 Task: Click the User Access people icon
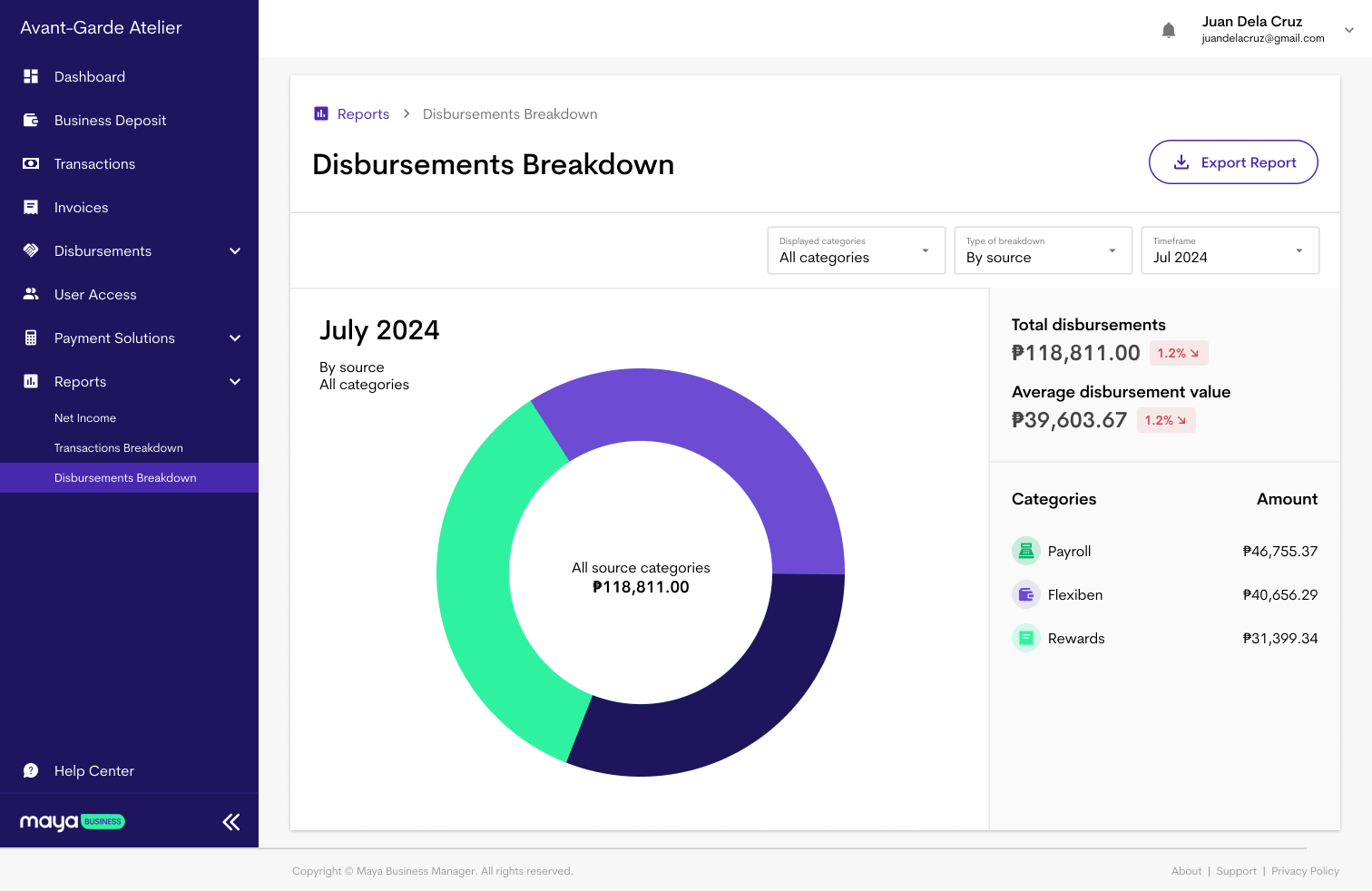click(x=31, y=295)
